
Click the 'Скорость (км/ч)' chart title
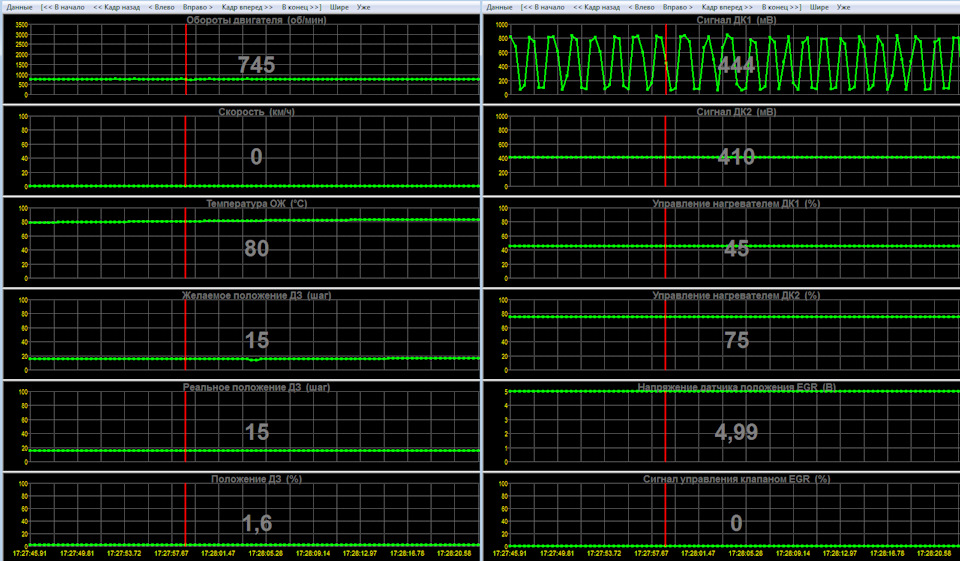tap(257, 111)
